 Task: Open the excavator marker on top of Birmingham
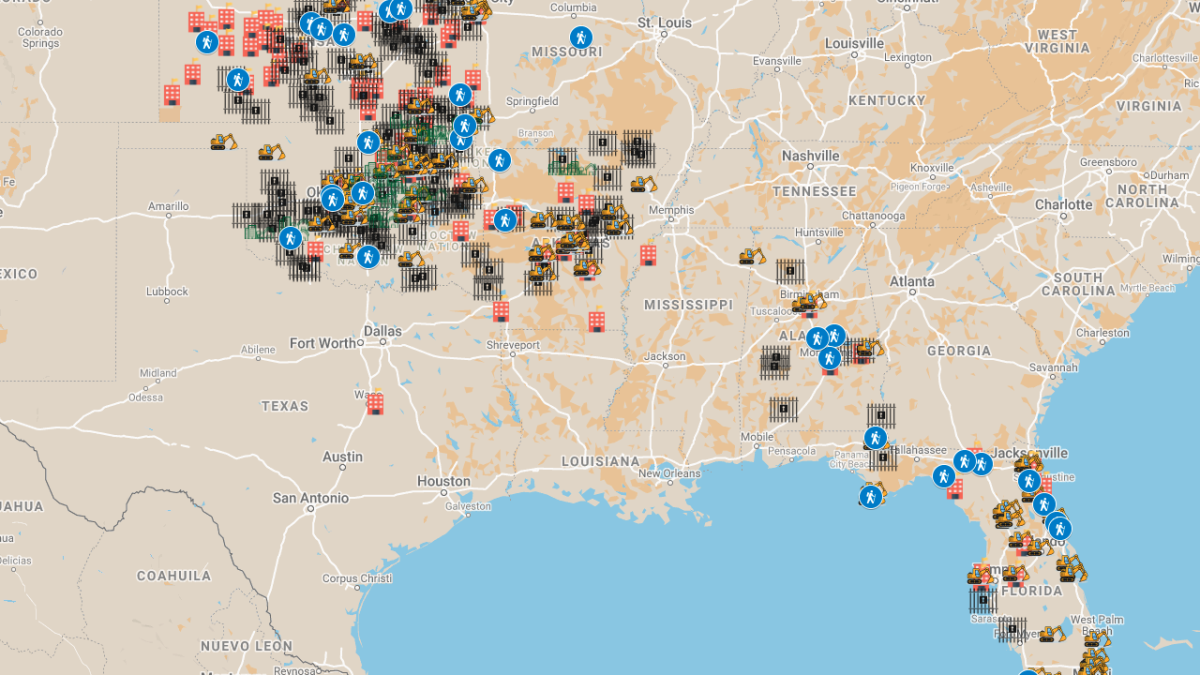[808, 301]
